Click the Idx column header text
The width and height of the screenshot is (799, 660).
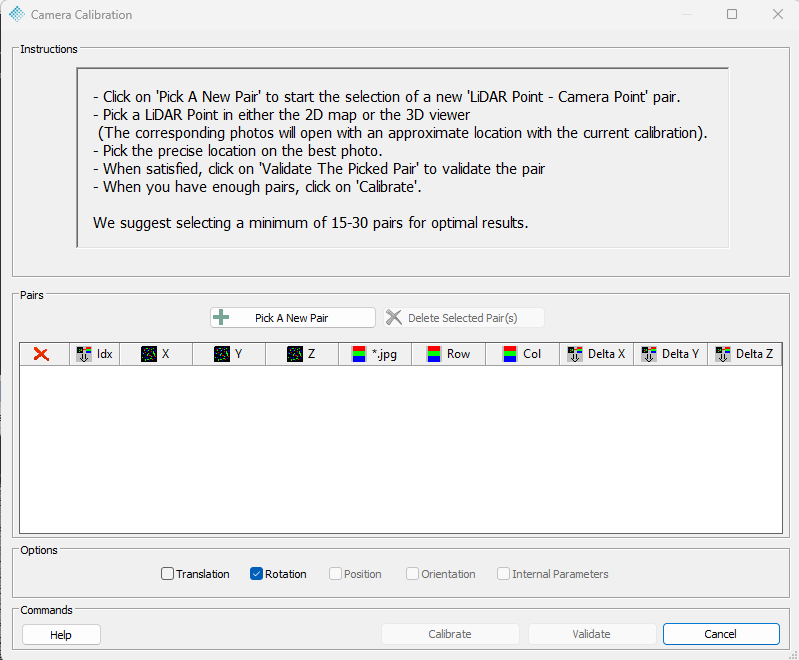pos(104,354)
